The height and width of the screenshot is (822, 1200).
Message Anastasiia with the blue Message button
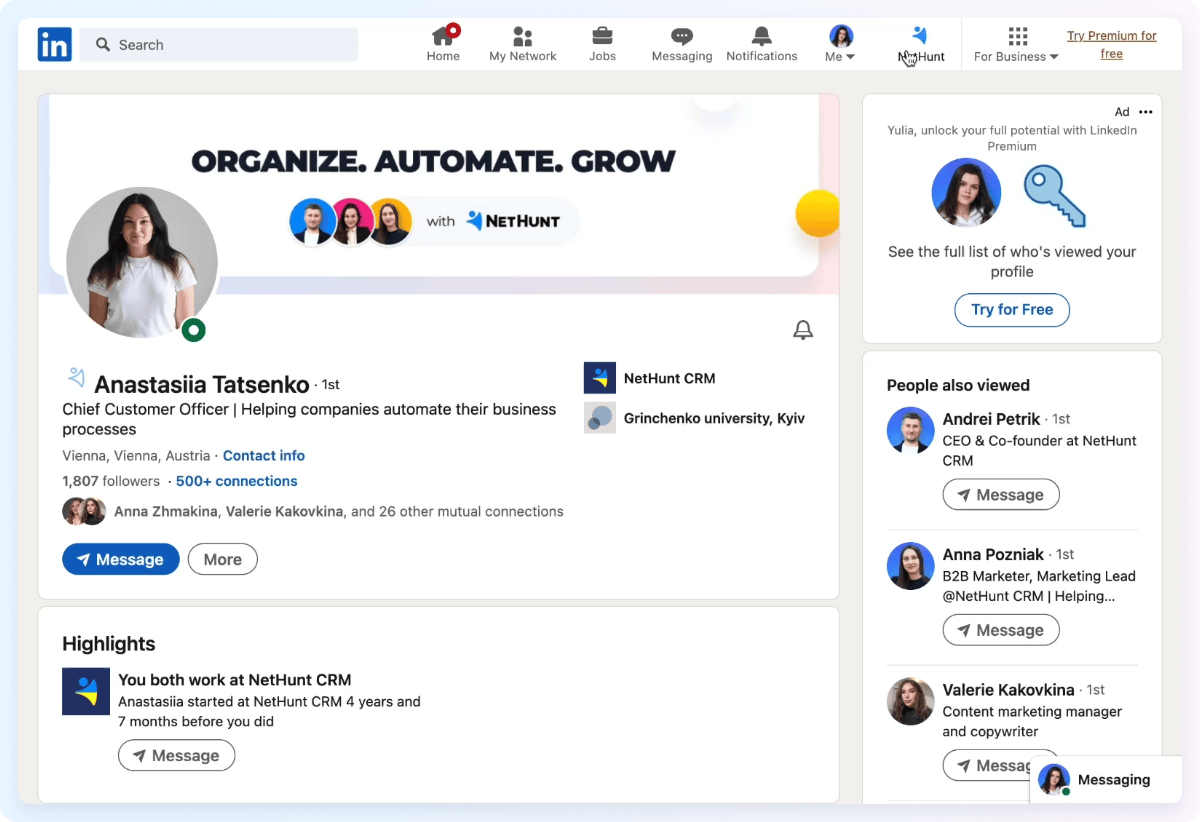[x=121, y=559]
